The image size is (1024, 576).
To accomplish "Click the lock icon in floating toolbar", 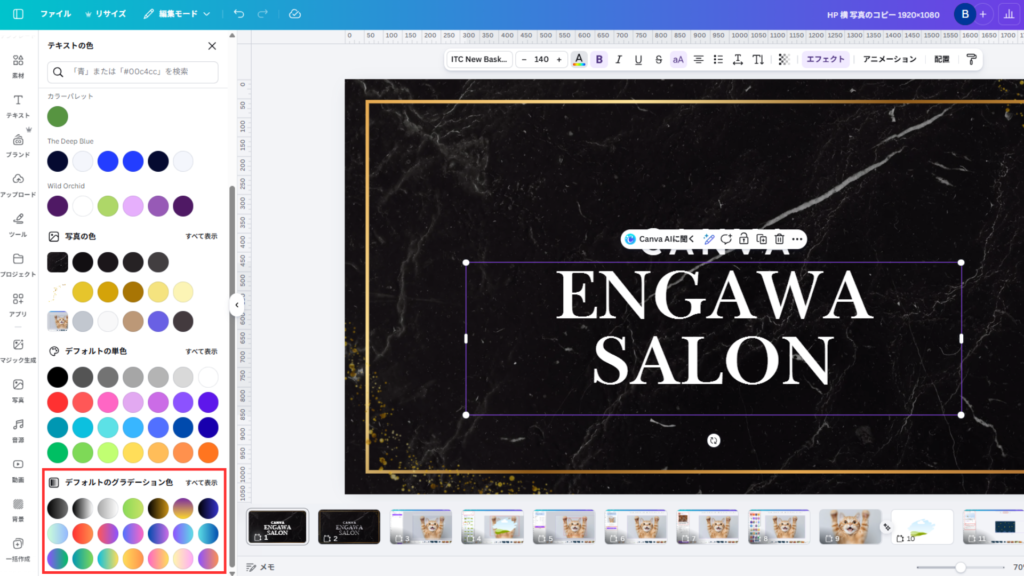I will (x=743, y=239).
